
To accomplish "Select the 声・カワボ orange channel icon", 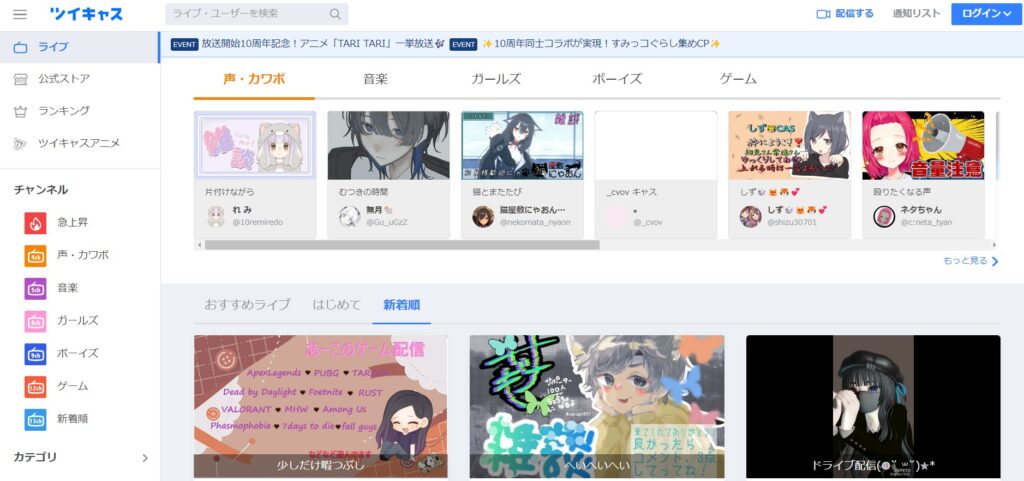I will coord(35,256).
